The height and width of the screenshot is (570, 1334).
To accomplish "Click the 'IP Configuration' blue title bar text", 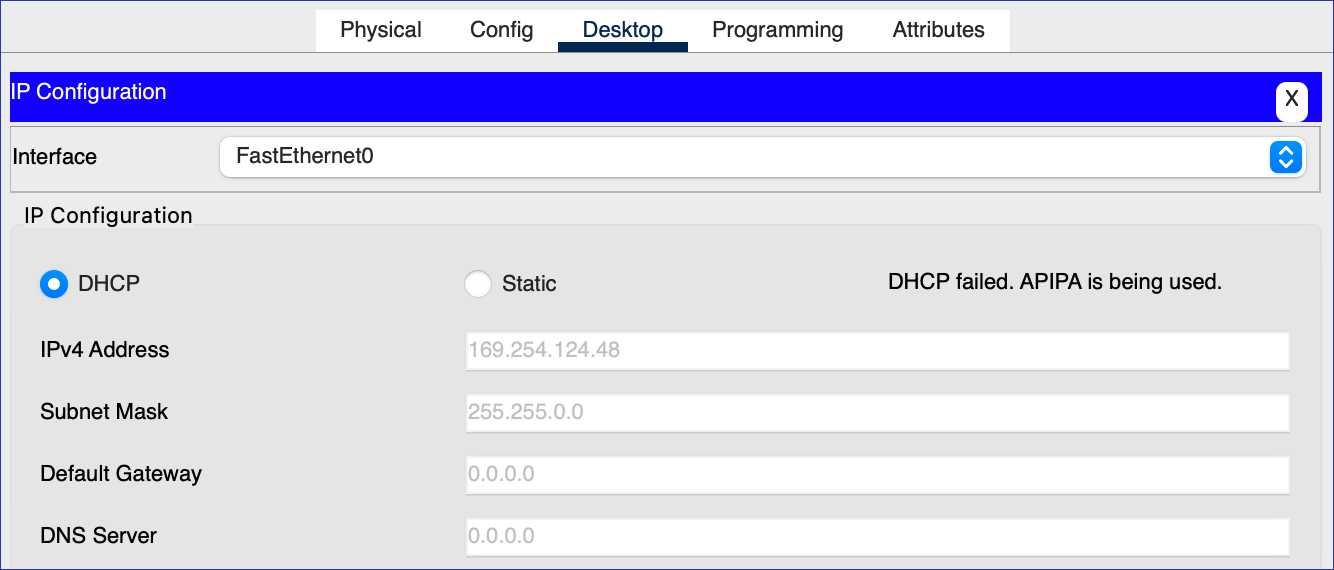I will pyautogui.click(x=88, y=92).
